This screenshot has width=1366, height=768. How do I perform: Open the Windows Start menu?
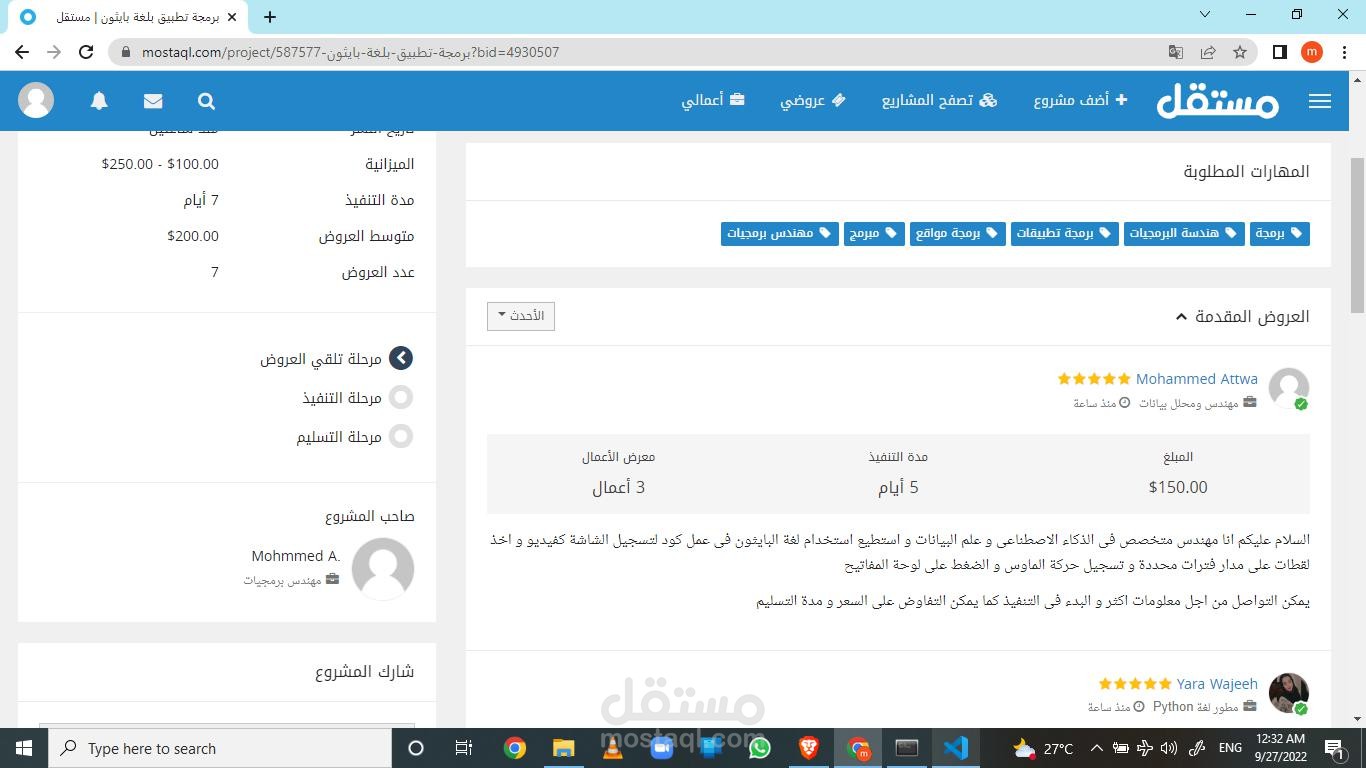pos(24,748)
